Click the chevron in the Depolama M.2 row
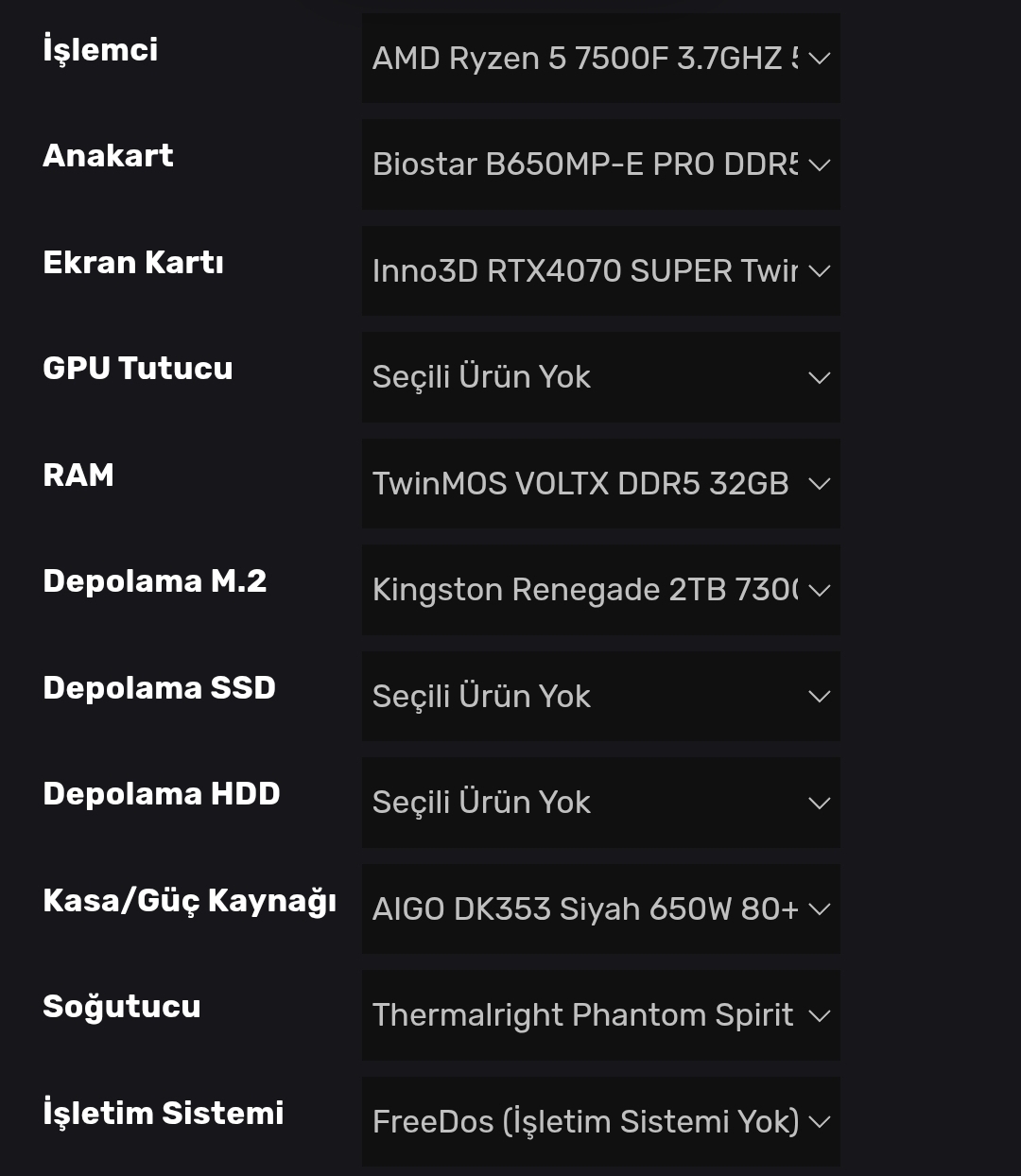 pos(820,590)
